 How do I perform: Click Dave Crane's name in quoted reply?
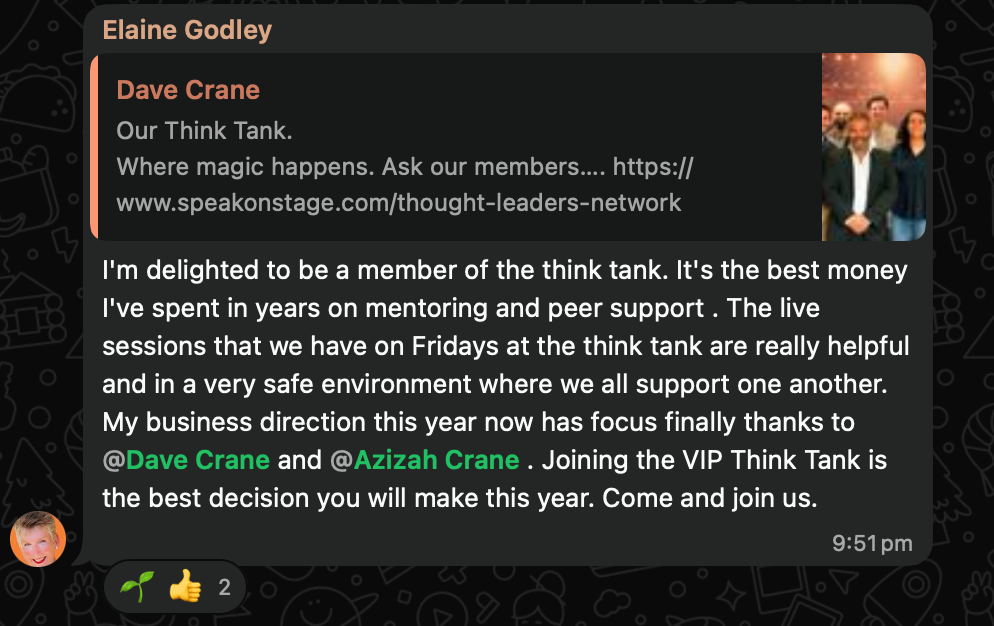click(x=188, y=90)
